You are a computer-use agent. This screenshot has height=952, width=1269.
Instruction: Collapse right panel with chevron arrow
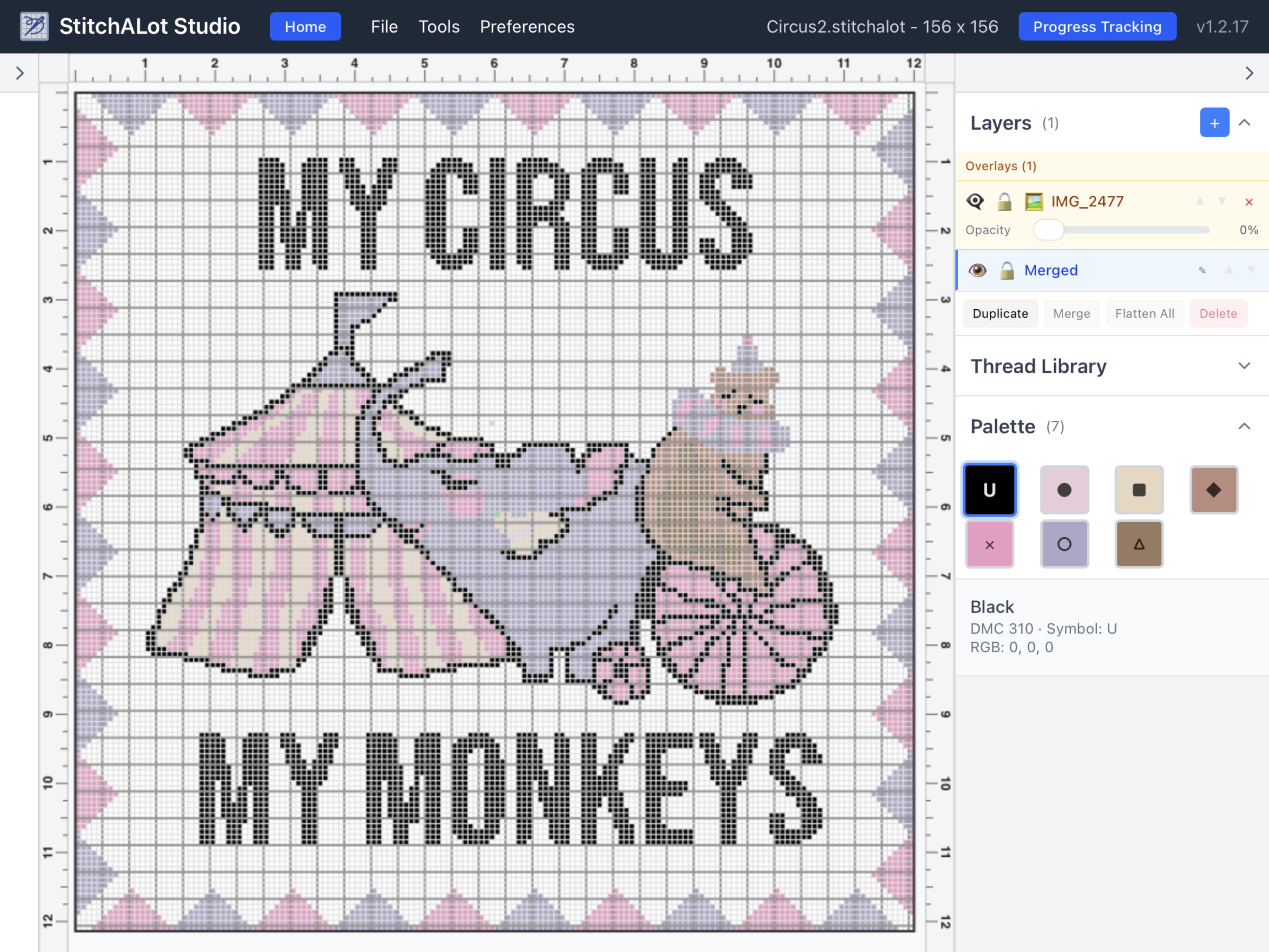1249,73
